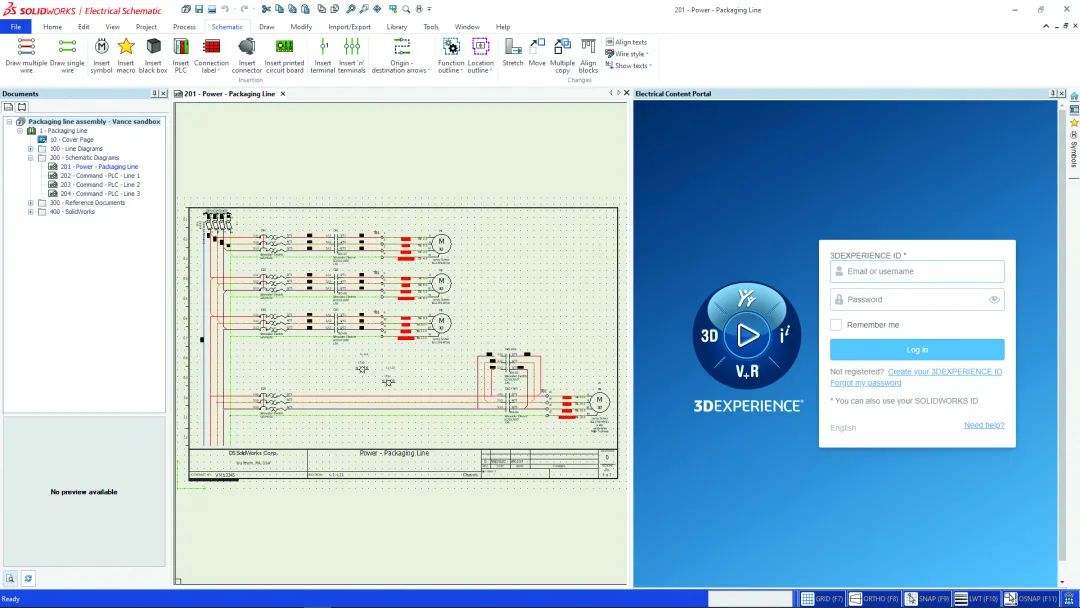
Task: Open the Process menu
Action: pyautogui.click(x=184, y=26)
